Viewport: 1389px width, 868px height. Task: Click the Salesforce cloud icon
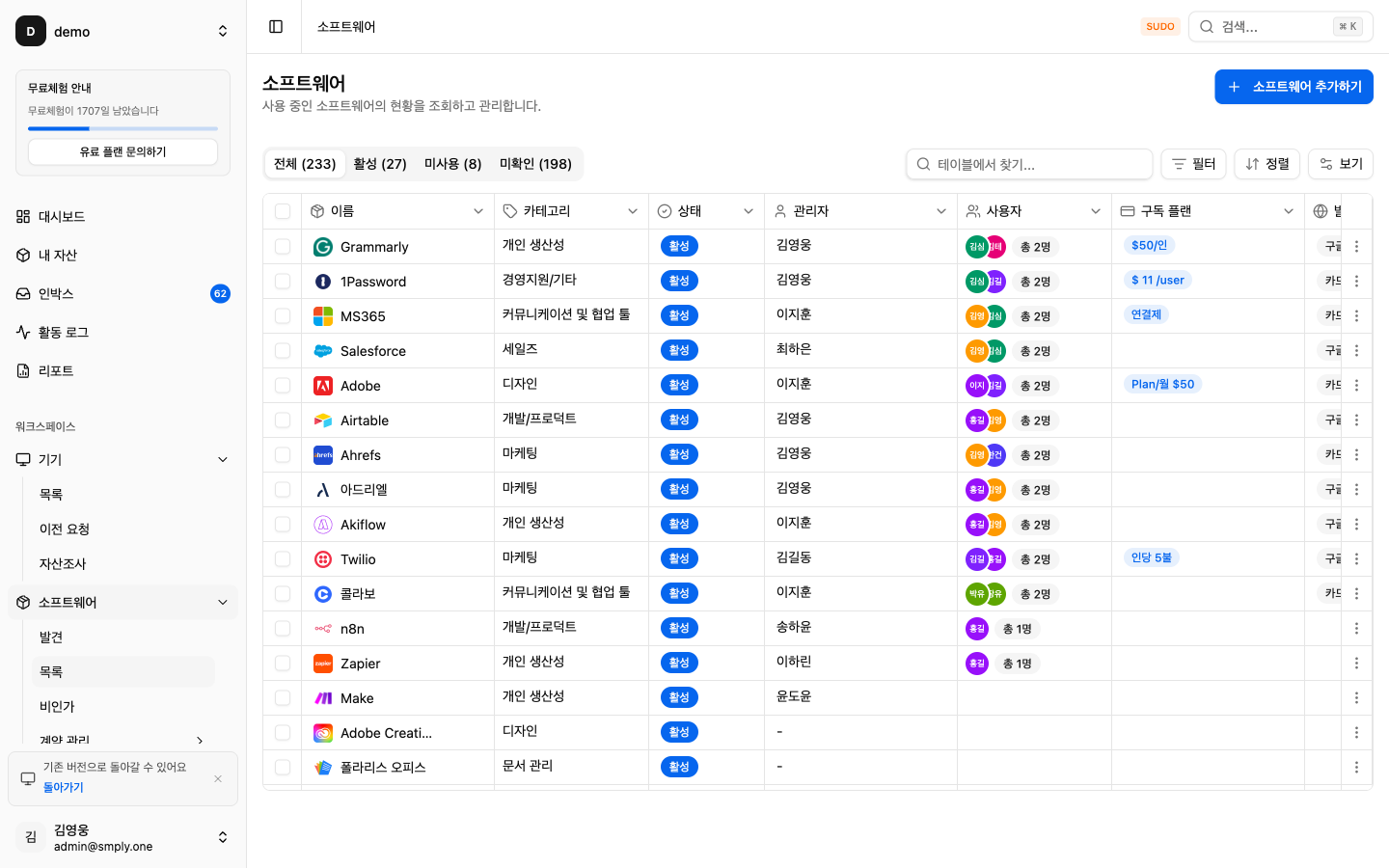[x=323, y=351]
